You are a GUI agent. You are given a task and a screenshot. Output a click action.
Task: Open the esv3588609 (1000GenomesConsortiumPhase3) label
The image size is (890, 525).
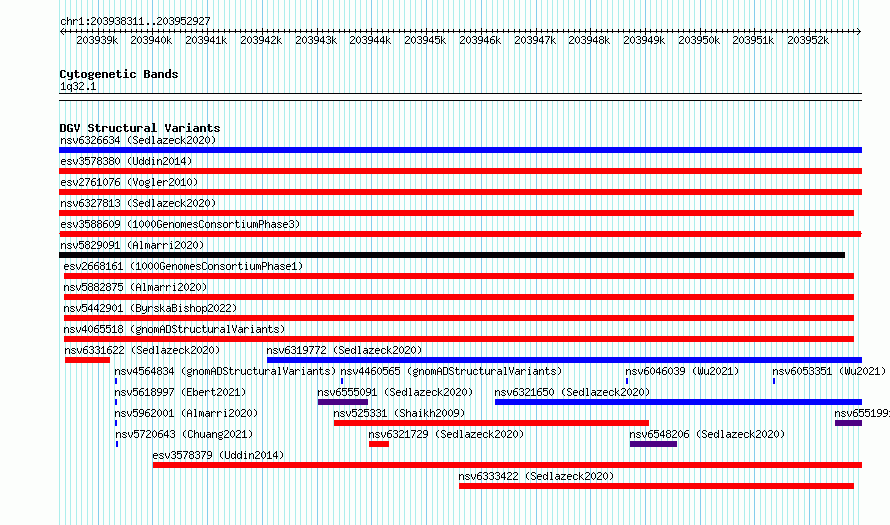pyautogui.click(x=180, y=224)
